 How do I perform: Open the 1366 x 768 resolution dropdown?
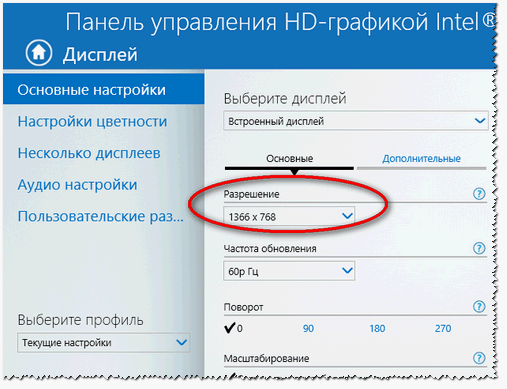pos(289,217)
